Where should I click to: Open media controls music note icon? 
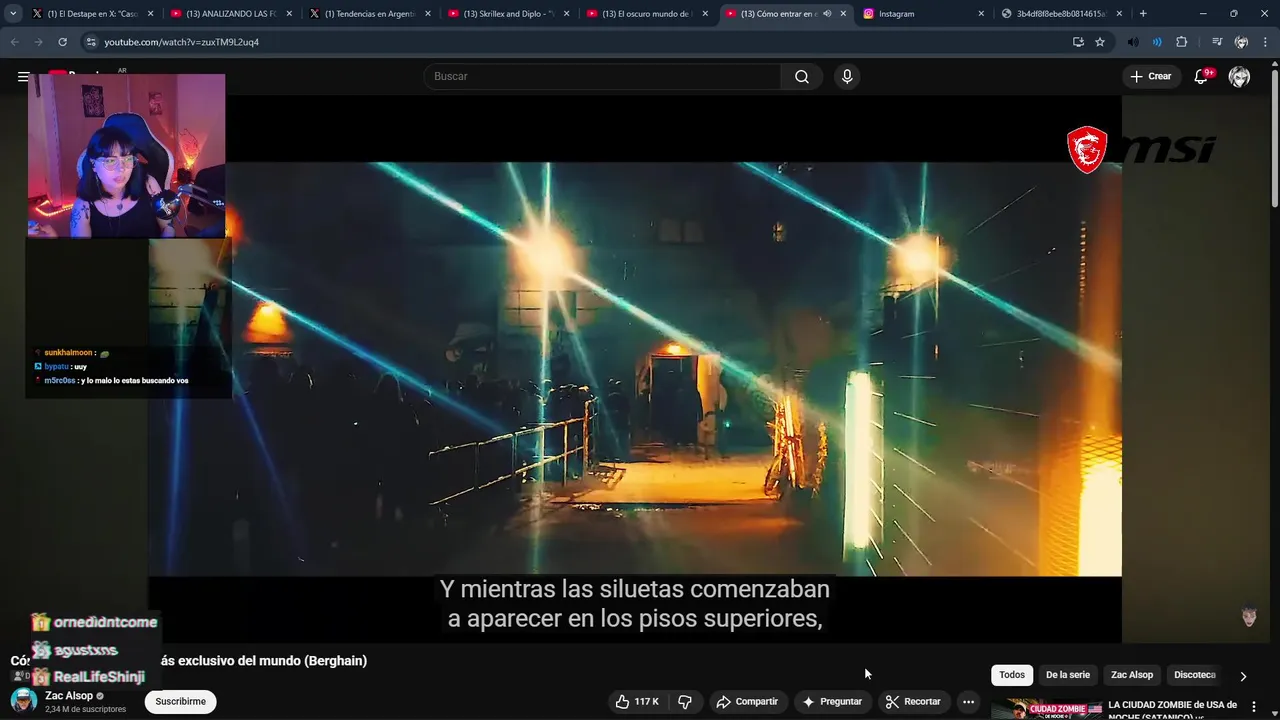coord(1216,42)
